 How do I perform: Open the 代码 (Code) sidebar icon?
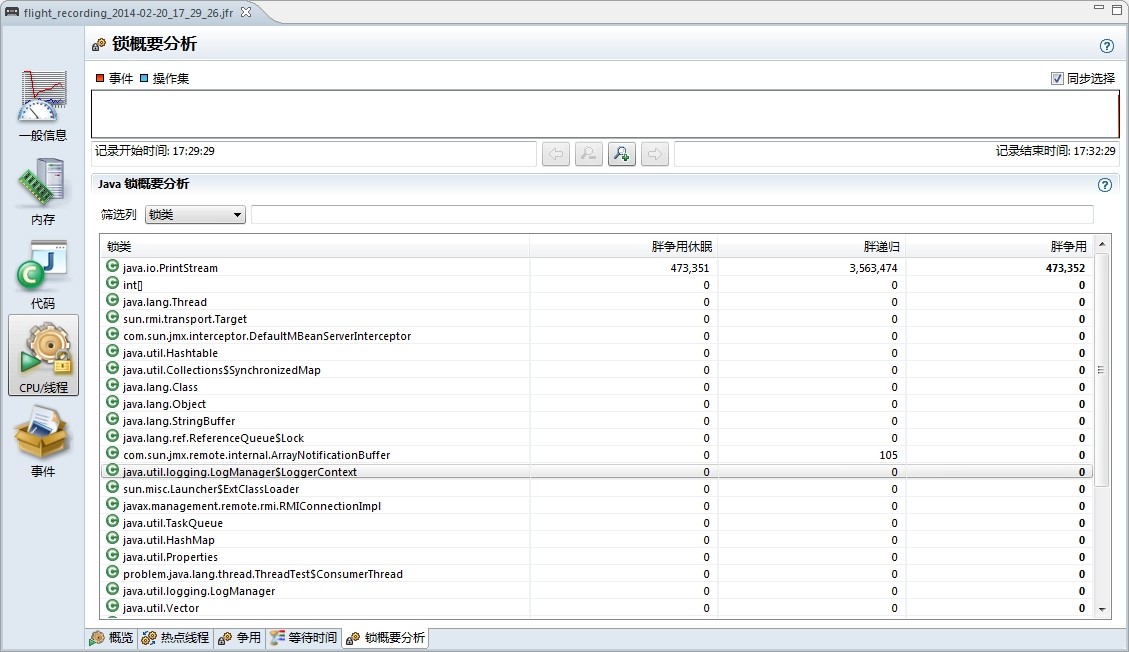pos(43,274)
